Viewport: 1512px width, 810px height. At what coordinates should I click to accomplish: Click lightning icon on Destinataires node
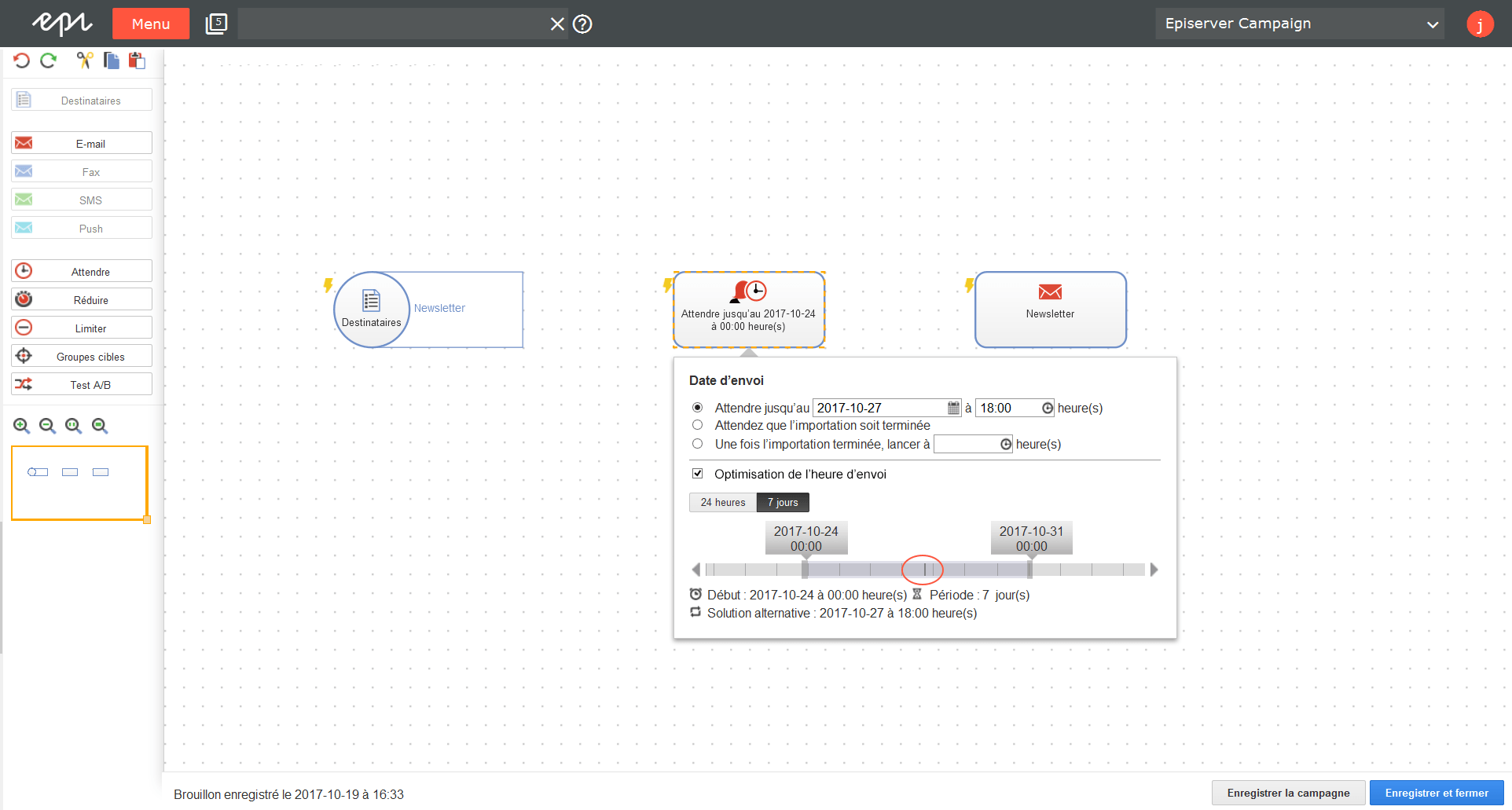click(x=328, y=285)
